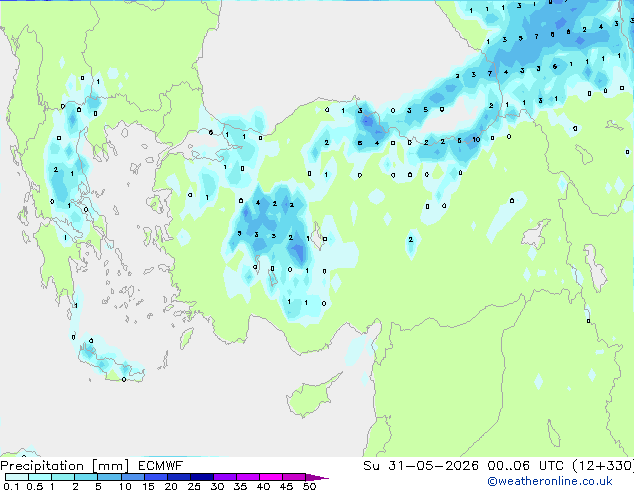Click the legend value '45'
This screenshot has height=490, width=634.
pyautogui.click(x=286, y=486)
